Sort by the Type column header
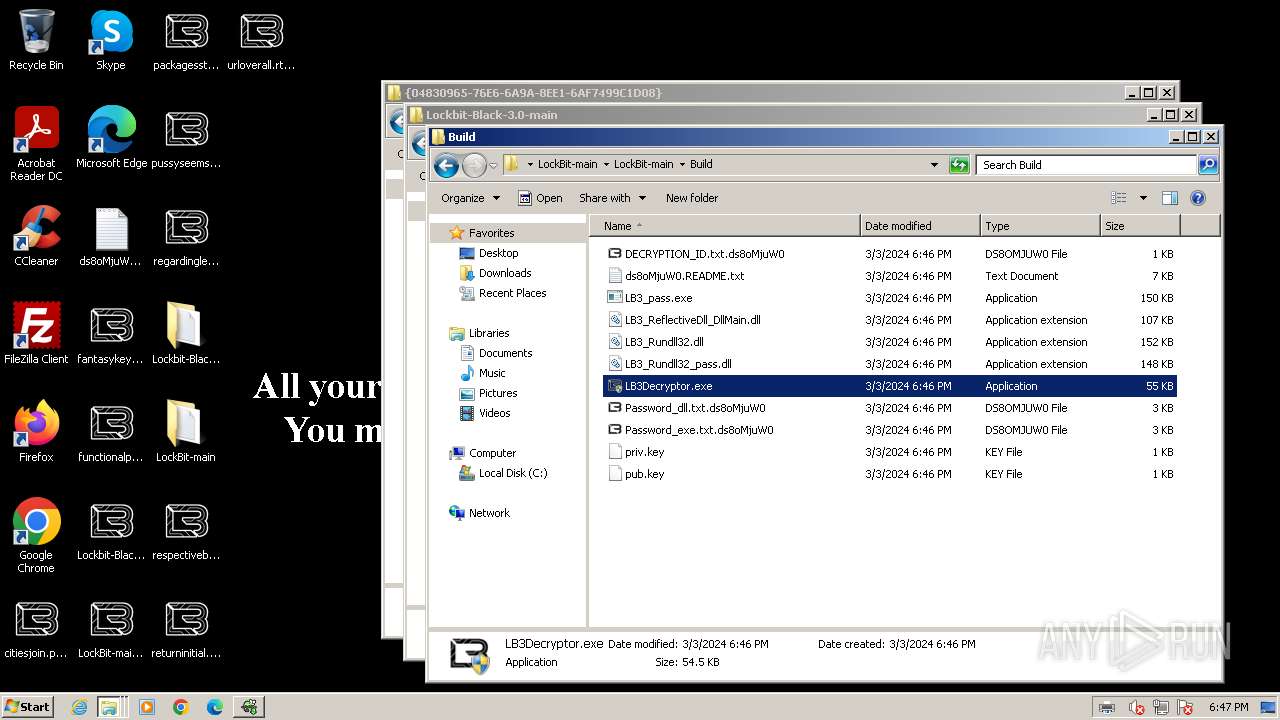Image resolution: width=1280 pixels, height=720 pixels. [1040, 226]
